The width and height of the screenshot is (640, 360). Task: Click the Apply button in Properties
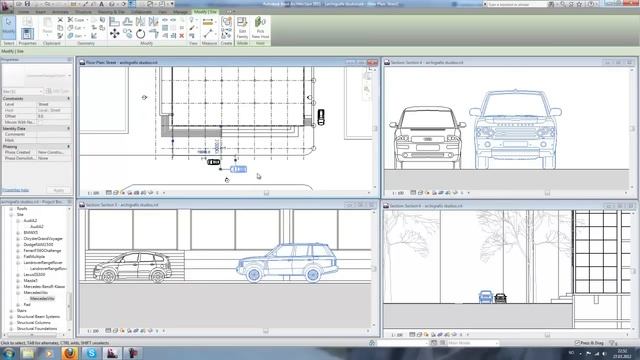point(59,190)
